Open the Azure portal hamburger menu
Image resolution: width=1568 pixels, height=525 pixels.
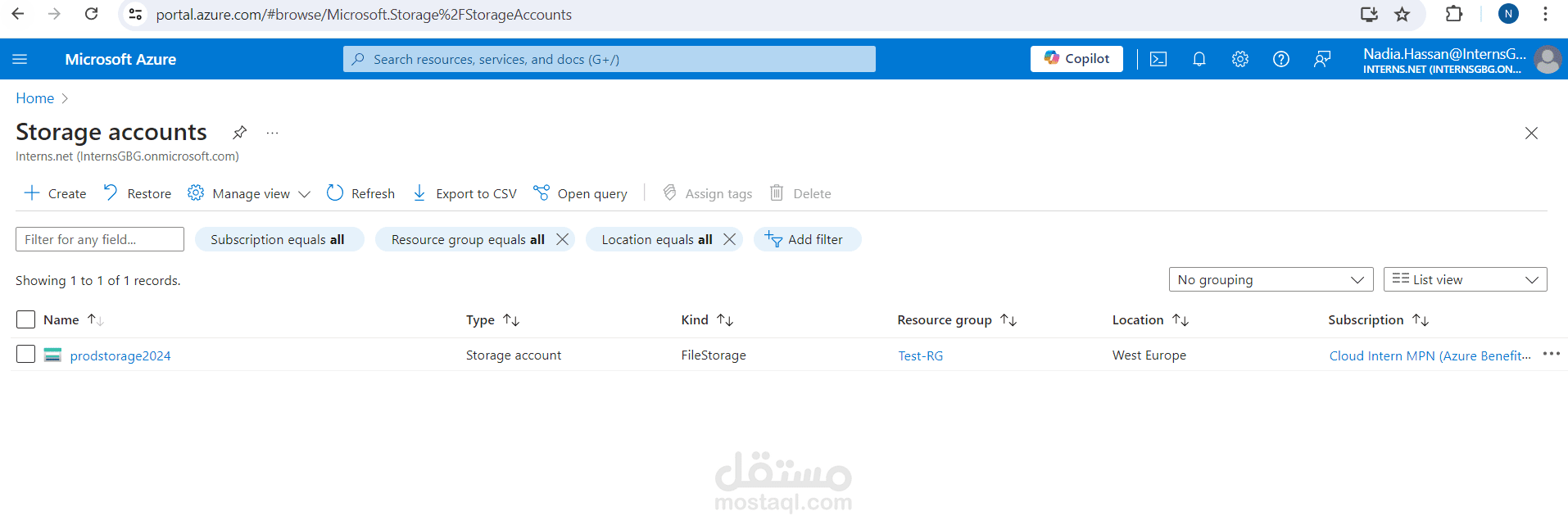point(20,59)
